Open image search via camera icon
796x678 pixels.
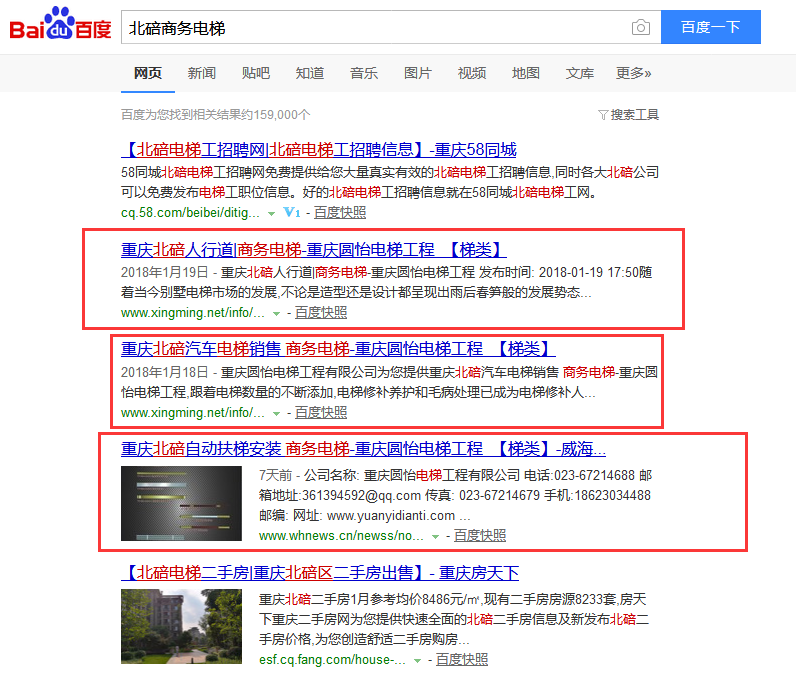[641, 27]
